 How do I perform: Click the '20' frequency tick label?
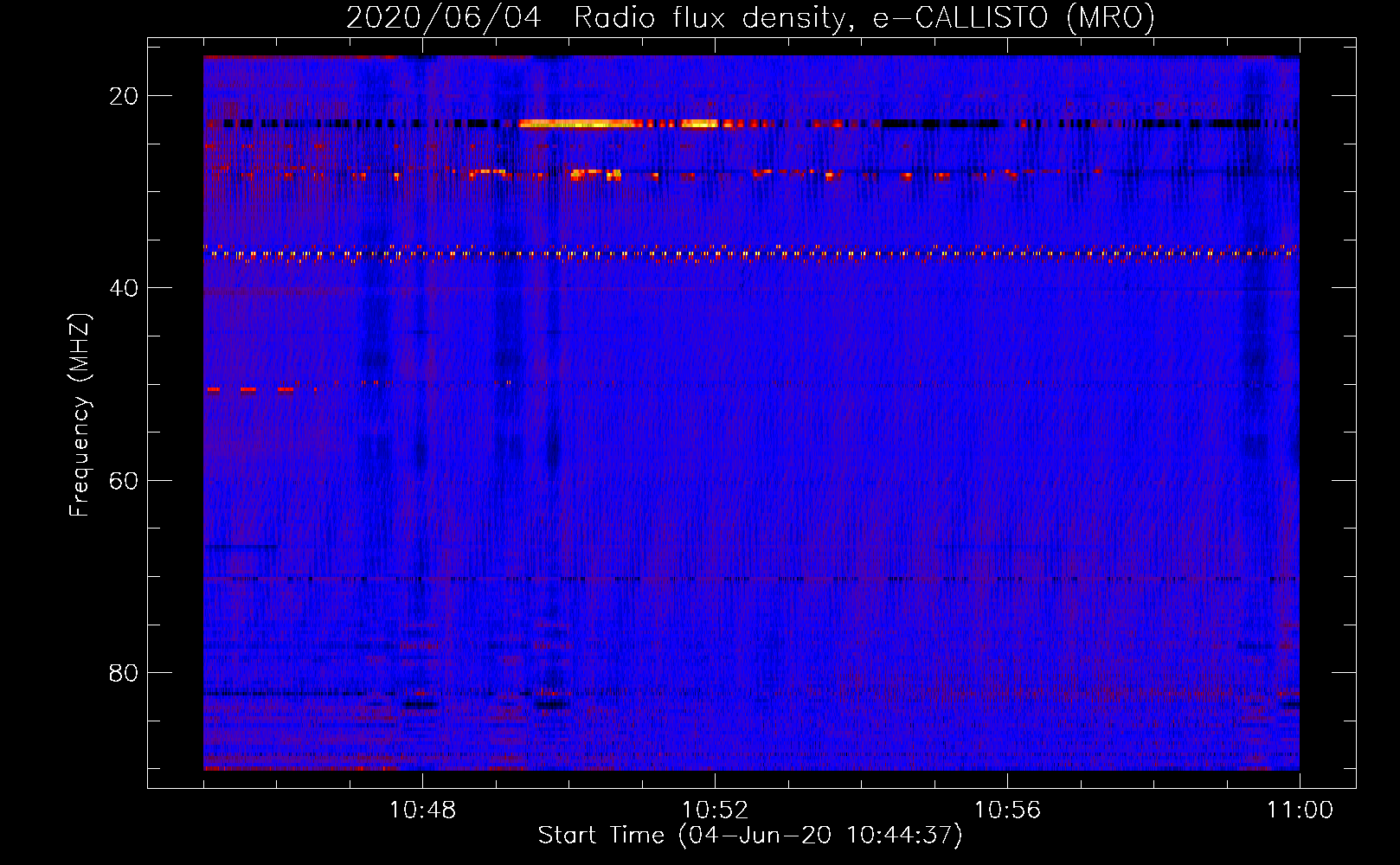pyautogui.click(x=124, y=96)
